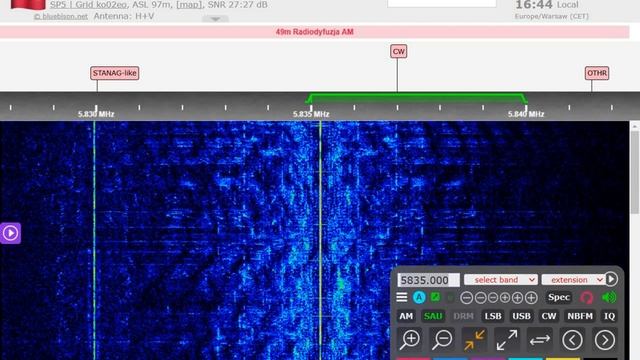The image size is (640, 360).
Task: Select DRM demodulation mode
Action: pyautogui.click(x=464, y=316)
